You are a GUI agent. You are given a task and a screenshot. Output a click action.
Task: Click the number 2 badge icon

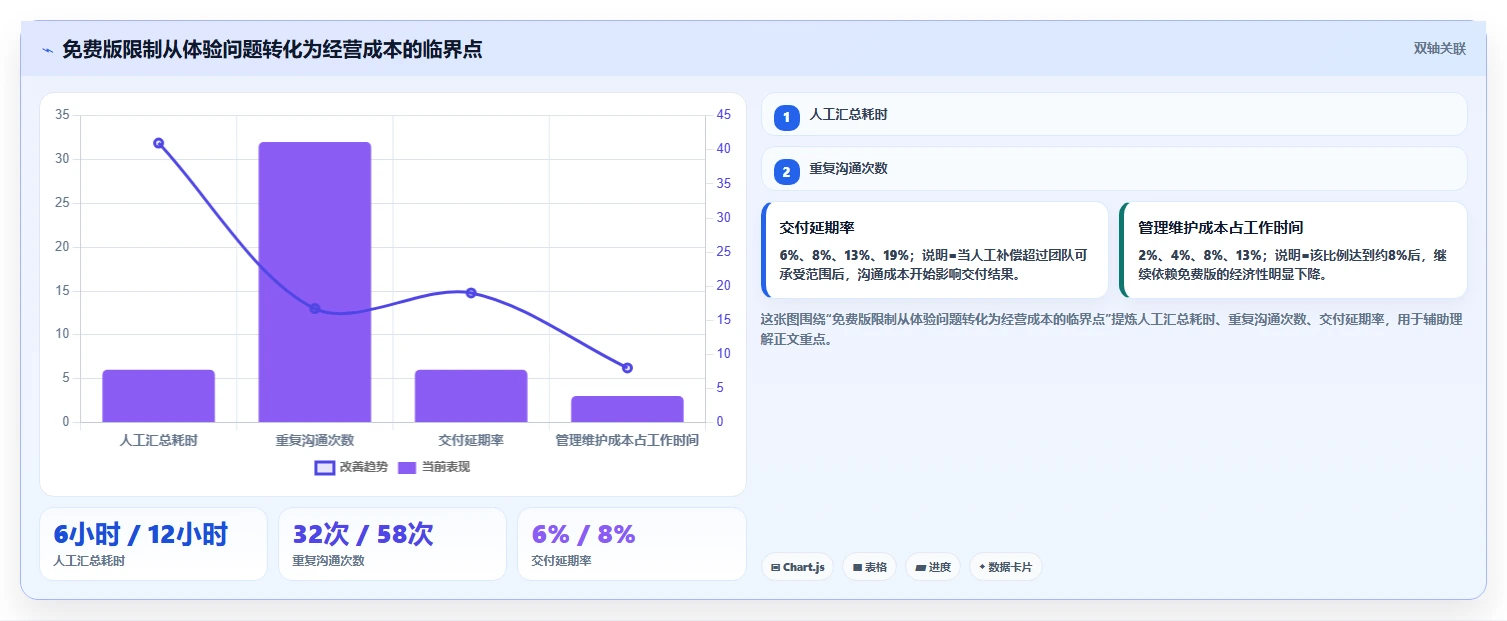(x=786, y=172)
